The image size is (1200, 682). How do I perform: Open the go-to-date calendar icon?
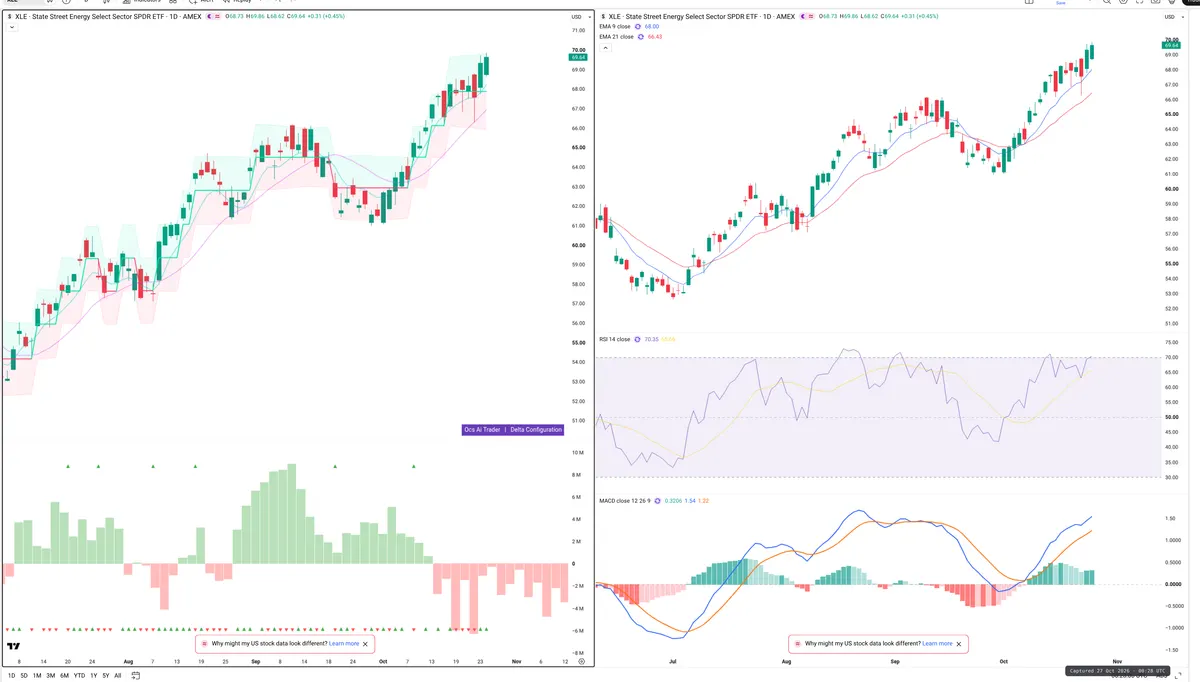[135, 675]
